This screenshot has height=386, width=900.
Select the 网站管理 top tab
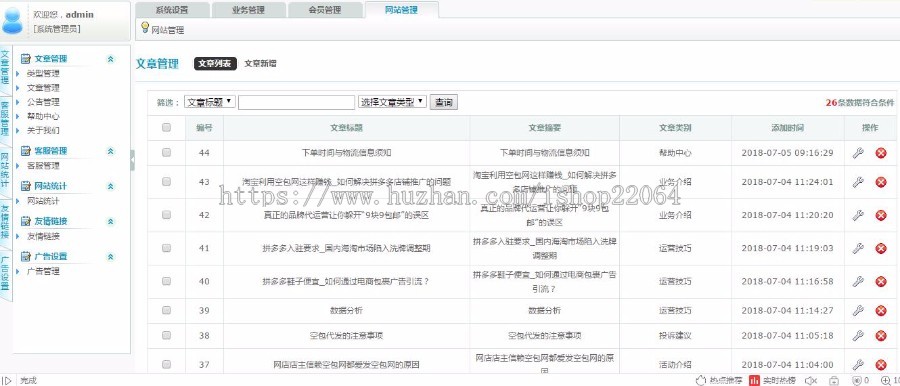(401, 10)
